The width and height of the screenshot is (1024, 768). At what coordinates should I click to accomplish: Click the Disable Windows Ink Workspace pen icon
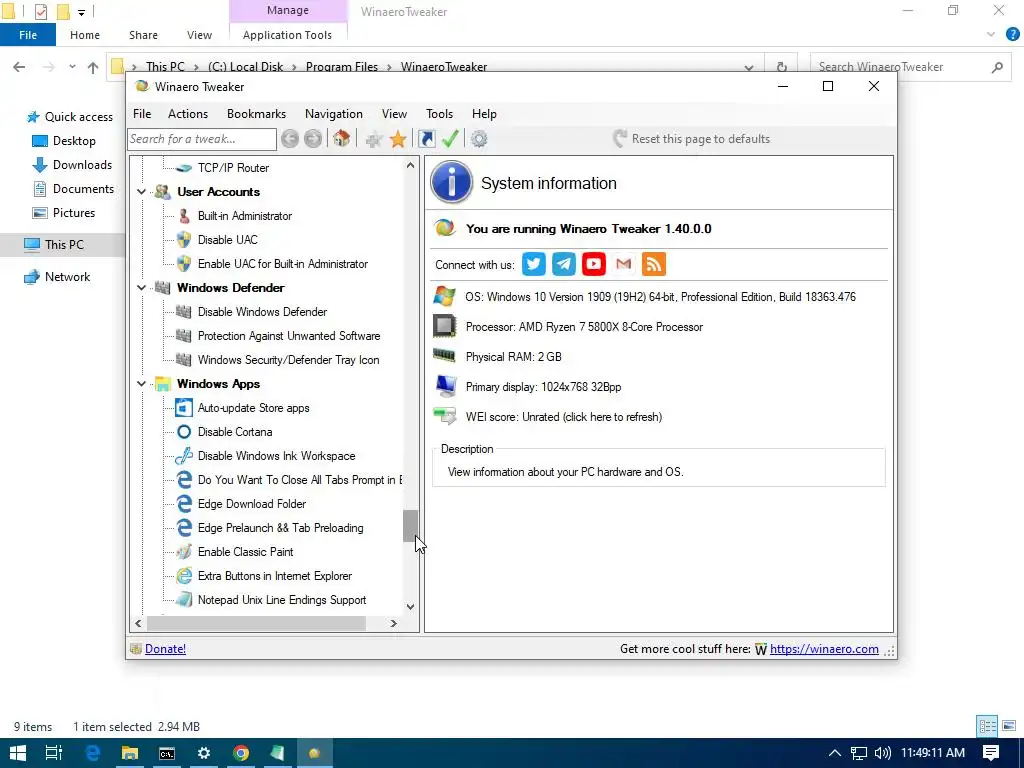coord(184,456)
